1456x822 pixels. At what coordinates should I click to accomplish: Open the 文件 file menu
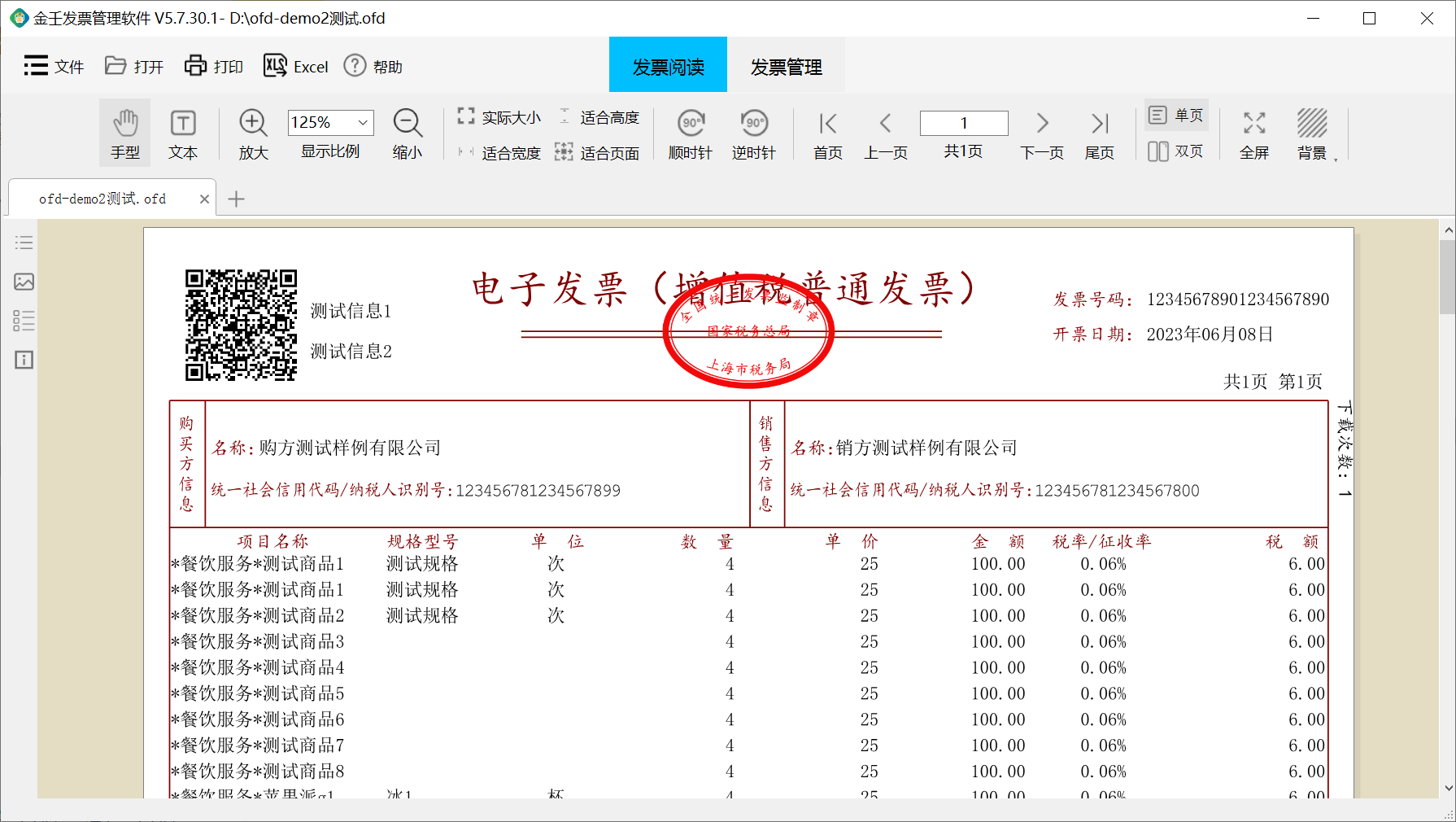tap(54, 67)
